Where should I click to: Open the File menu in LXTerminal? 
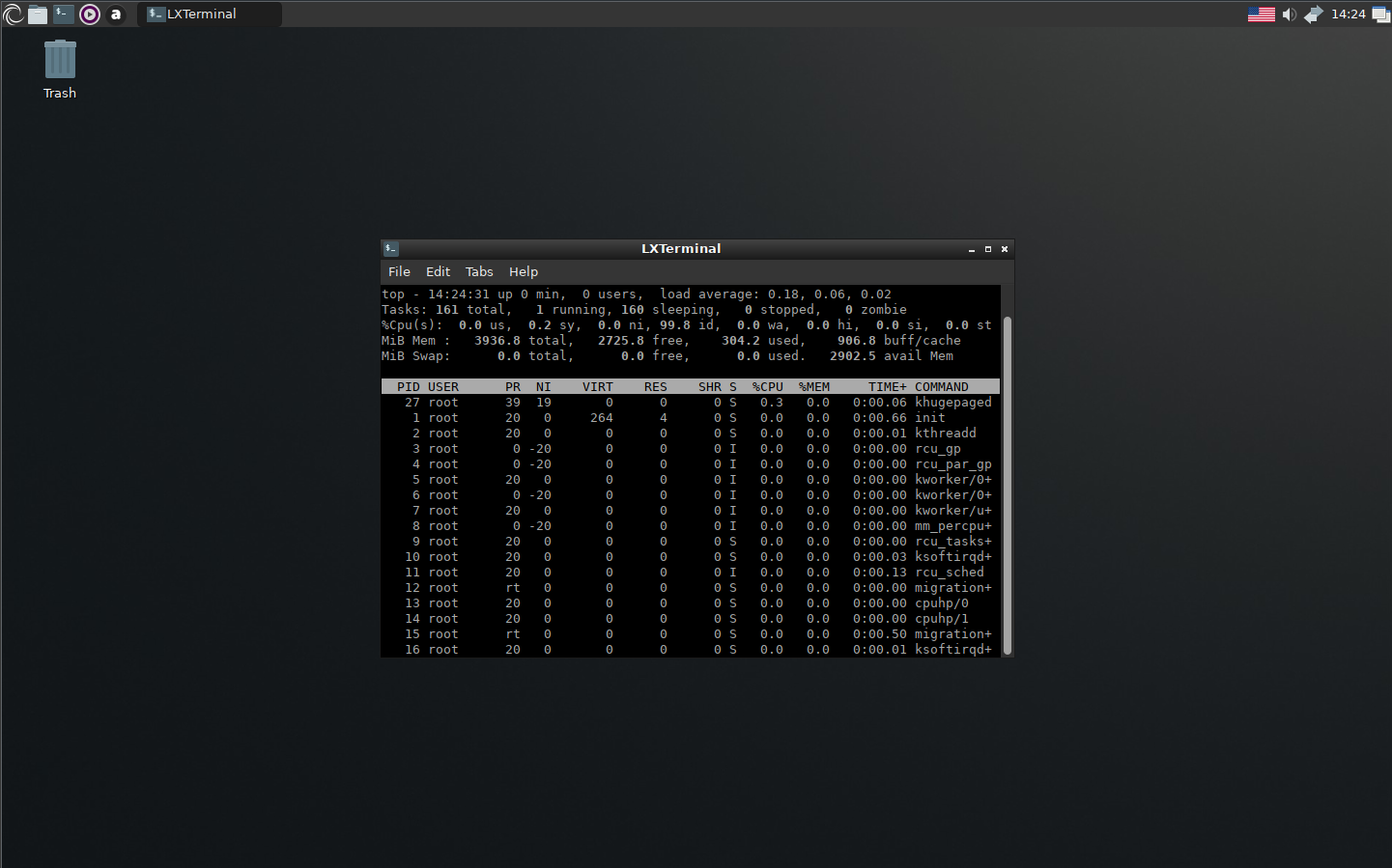pyautogui.click(x=399, y=271)
